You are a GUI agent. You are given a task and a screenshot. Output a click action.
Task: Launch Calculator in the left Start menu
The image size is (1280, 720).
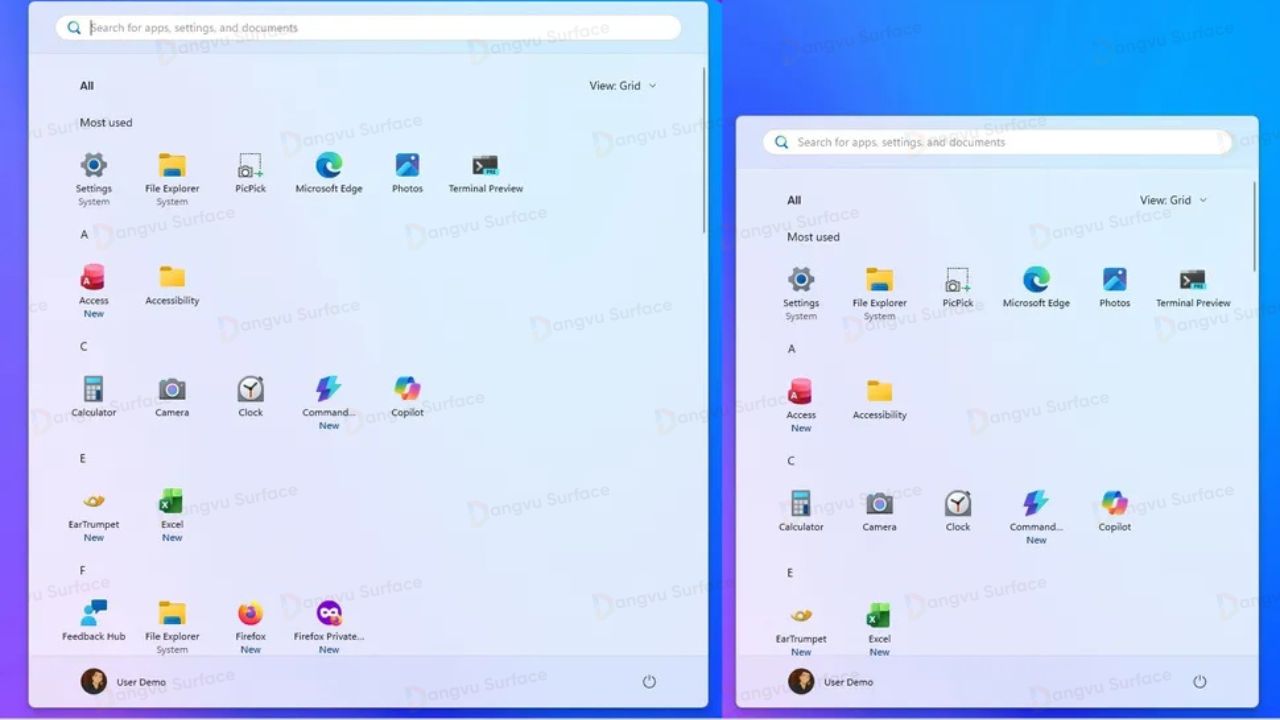(94, 397)
